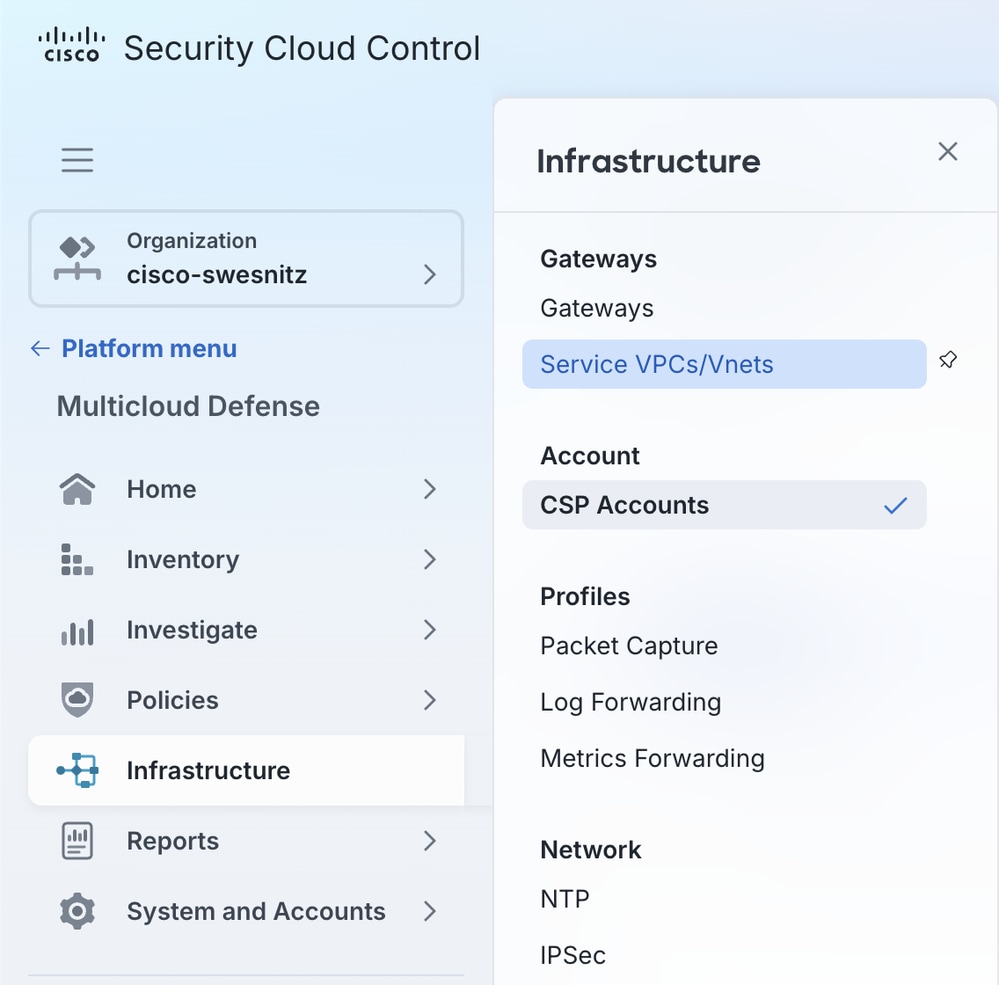Open Packet Capture profiles

(629, 646)
